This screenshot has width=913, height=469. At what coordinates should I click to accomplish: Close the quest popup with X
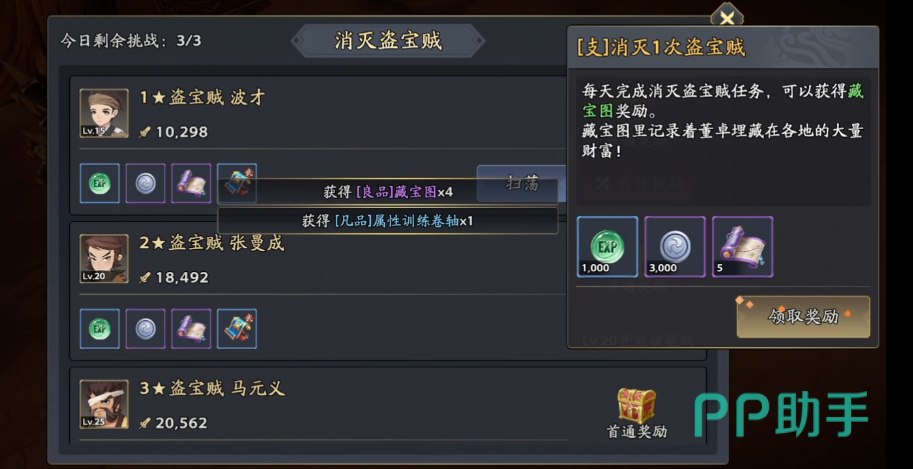pyautogui.click(x=728, y=17)
